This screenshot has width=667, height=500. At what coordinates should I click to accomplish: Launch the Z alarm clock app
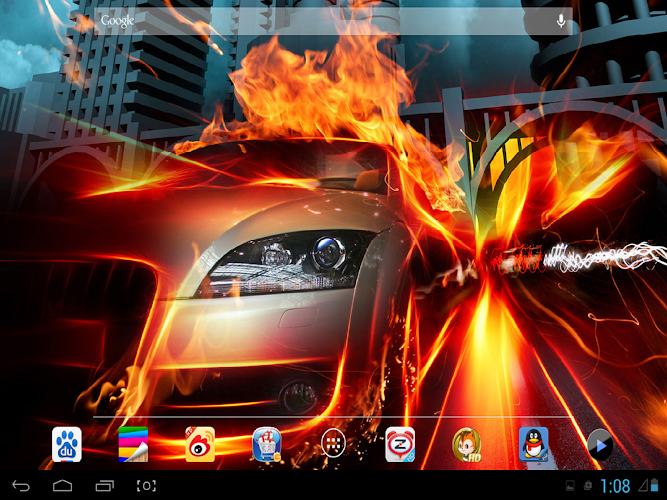(400, 444)
